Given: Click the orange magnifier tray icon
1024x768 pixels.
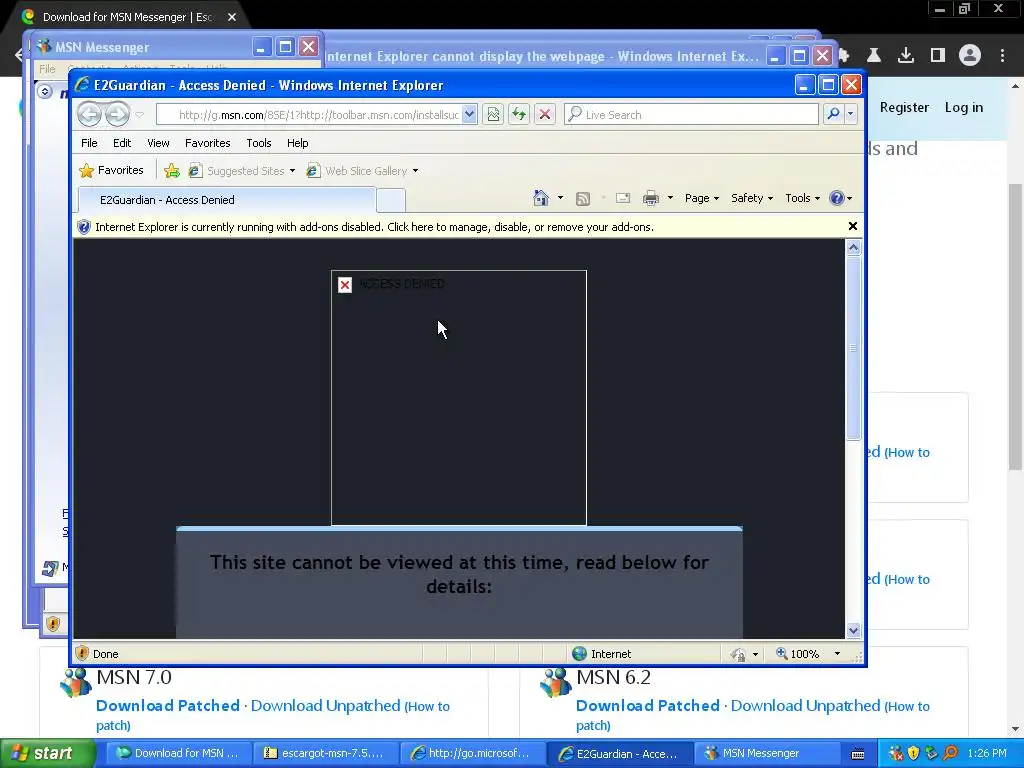Looking at the screenshot, I should tap(950, 753).
